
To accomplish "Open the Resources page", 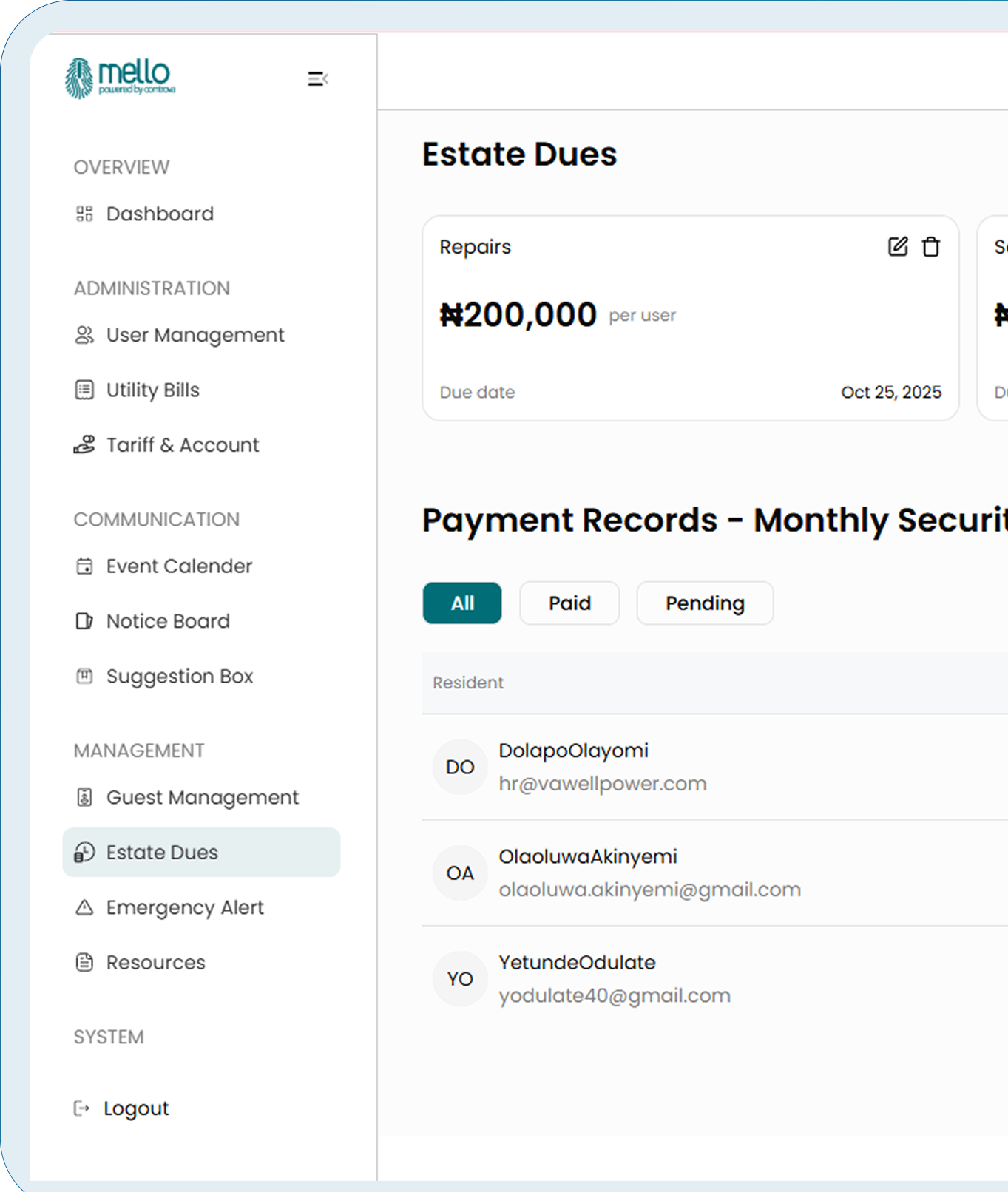I will [156, 962].
